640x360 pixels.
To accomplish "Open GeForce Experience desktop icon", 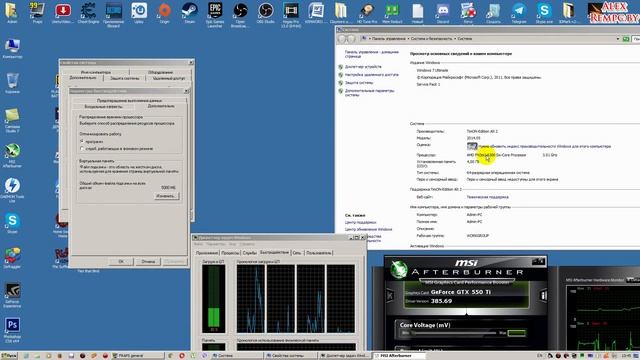I will 12,295.
